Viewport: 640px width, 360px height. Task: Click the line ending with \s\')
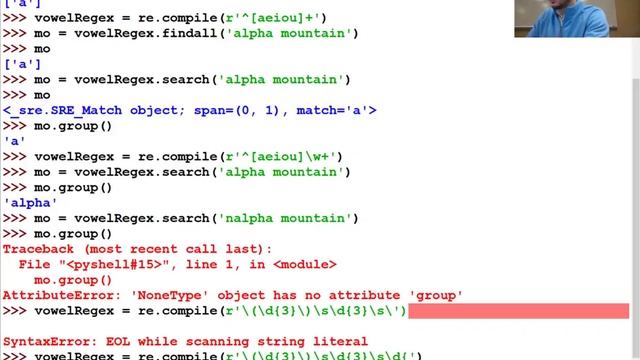pos(204,311)
